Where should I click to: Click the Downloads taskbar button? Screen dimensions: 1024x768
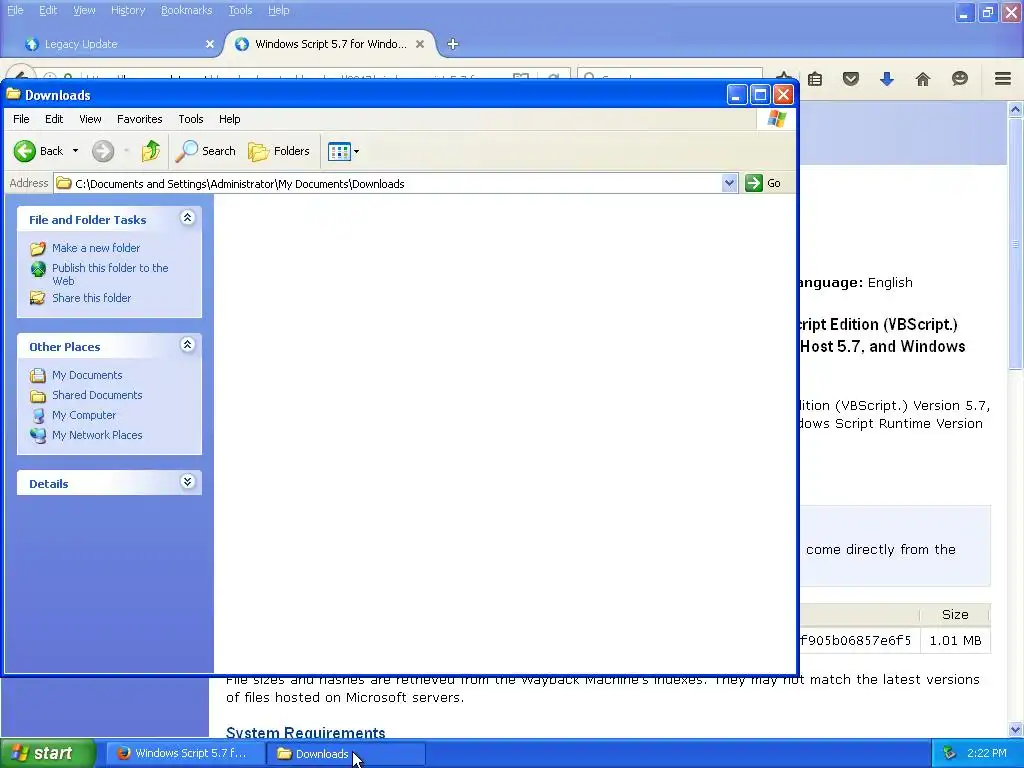pos(346,754)
